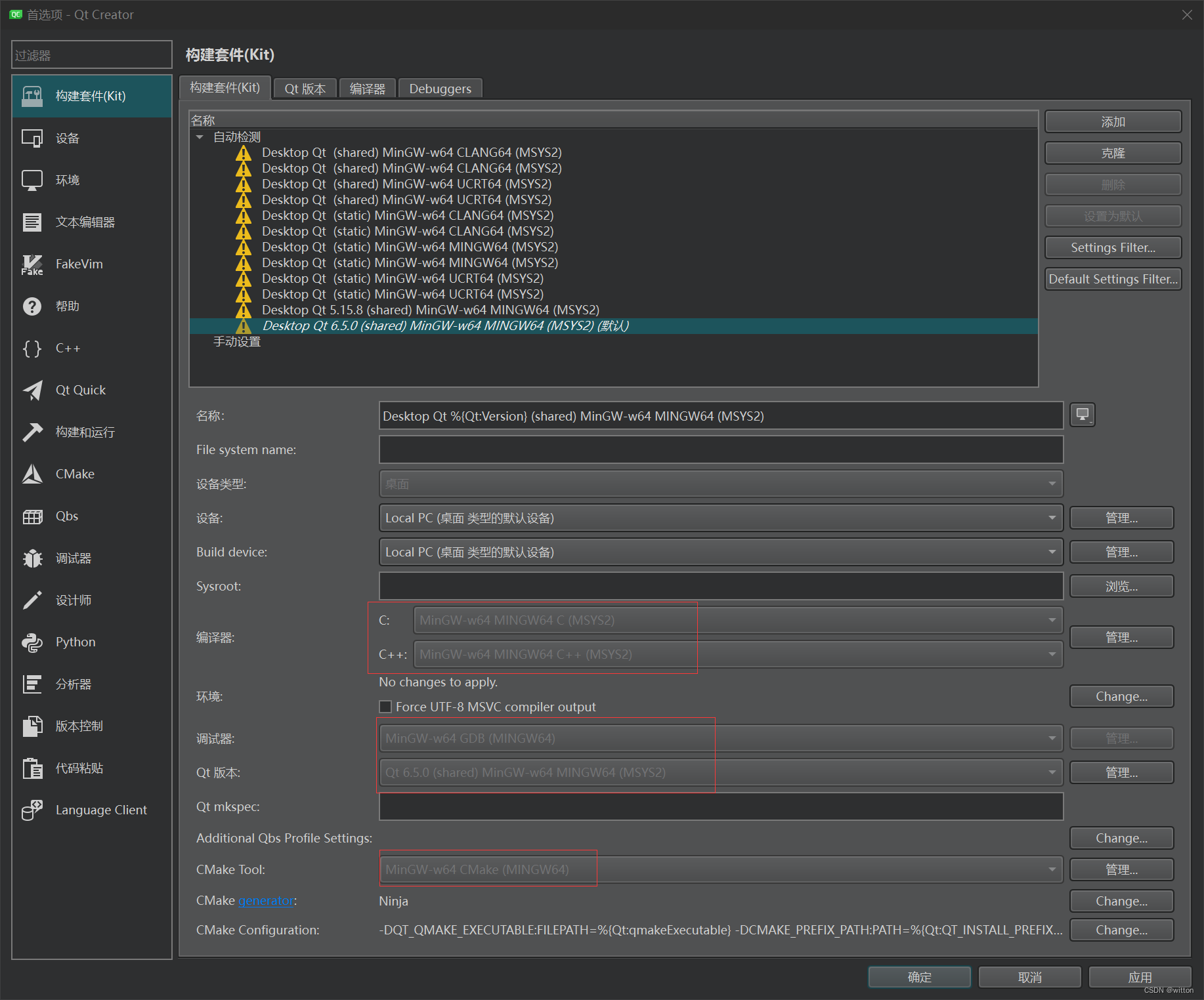Screen dimensions: 1204x1000
Task: Click 管理... button beside 编译器
Action: tap(1122, 638)
